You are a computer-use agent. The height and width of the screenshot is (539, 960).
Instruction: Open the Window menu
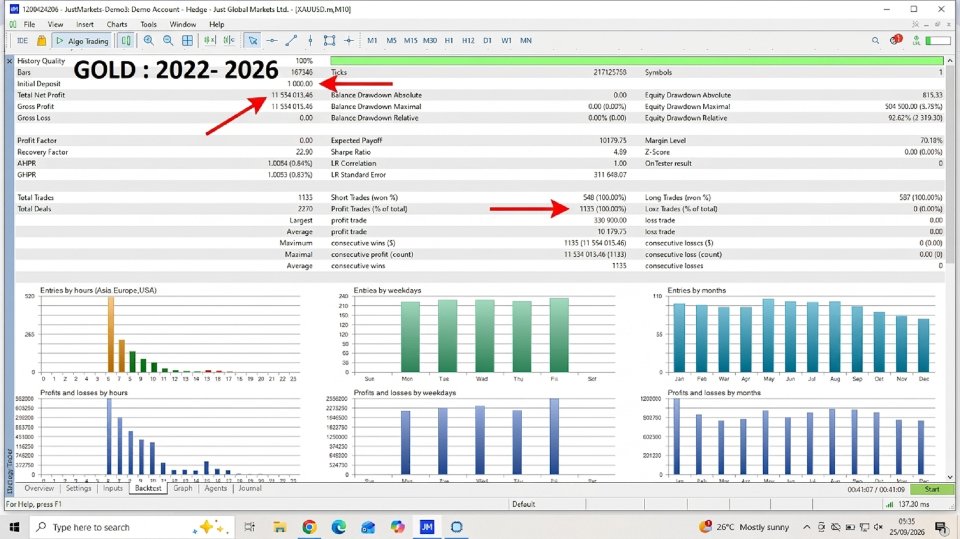(182, 24)
